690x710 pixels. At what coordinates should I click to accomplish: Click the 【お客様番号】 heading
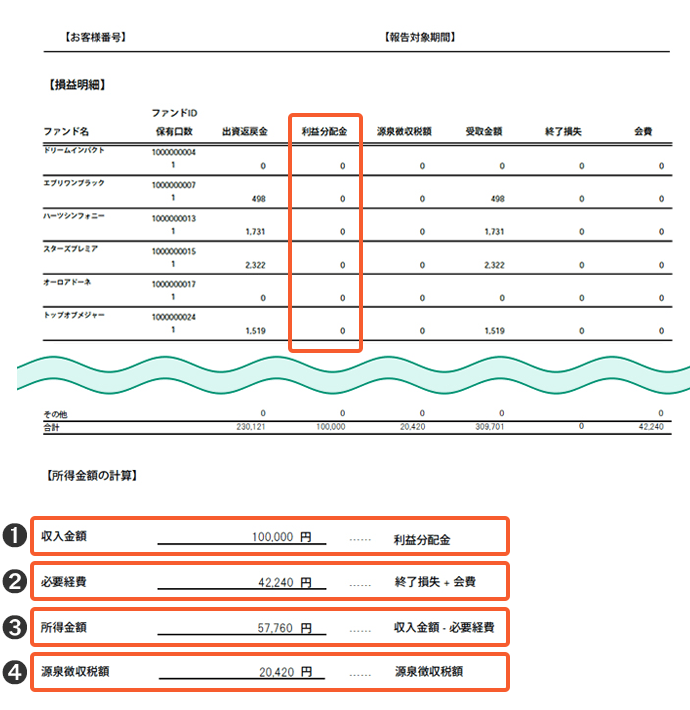click(x=95, y=37)
